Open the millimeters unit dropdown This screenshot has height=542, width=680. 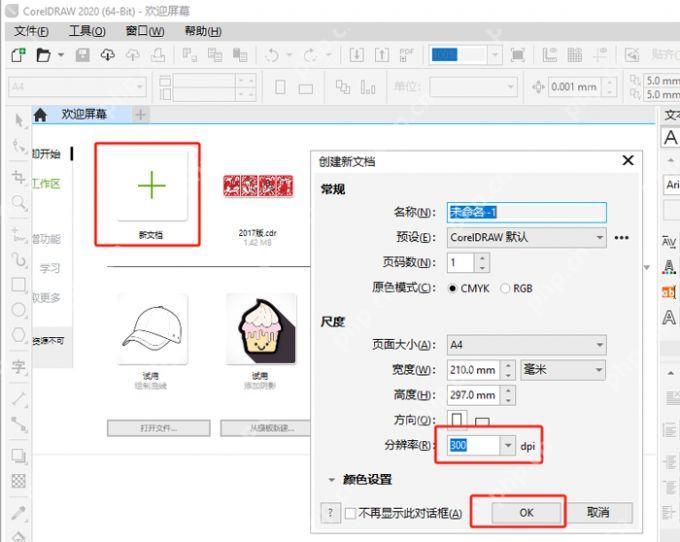[563, 370]
